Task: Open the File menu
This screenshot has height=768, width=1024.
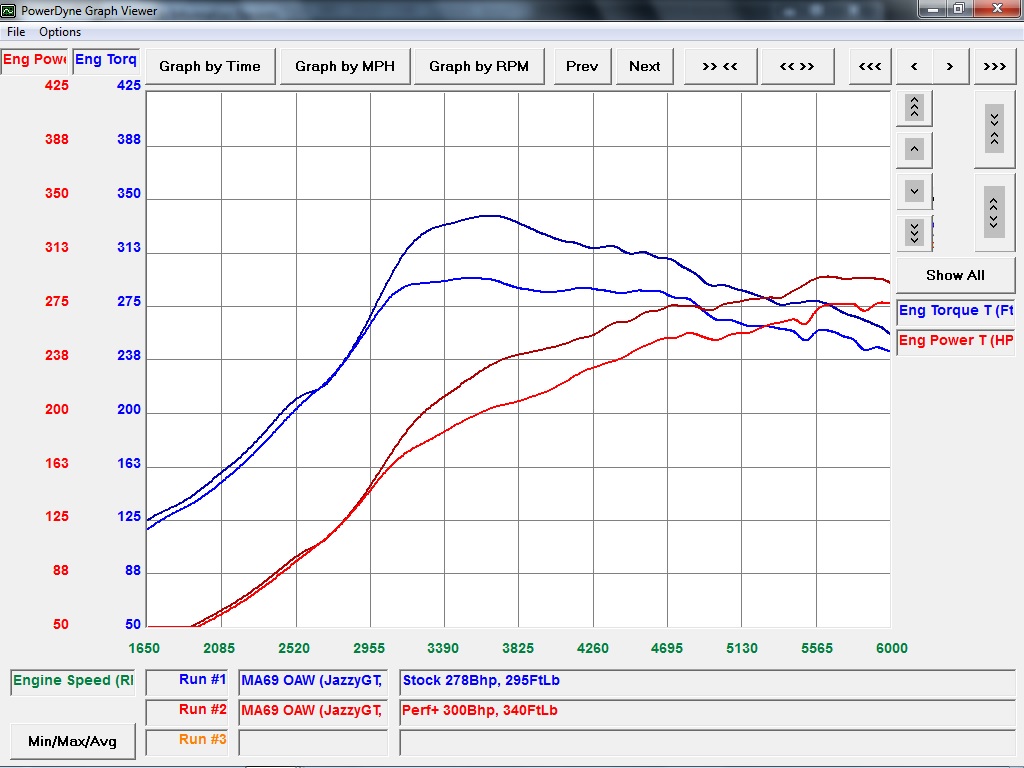Action: tap(16, 32)
